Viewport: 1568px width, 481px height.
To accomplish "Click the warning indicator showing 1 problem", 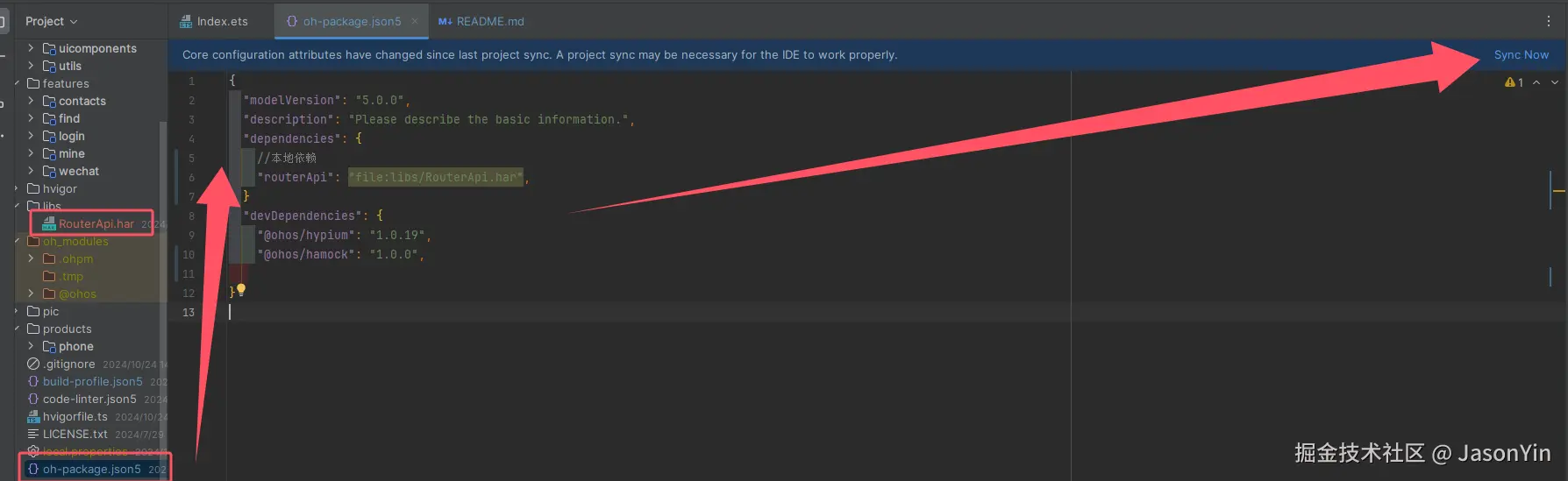I will [1514, 82].
